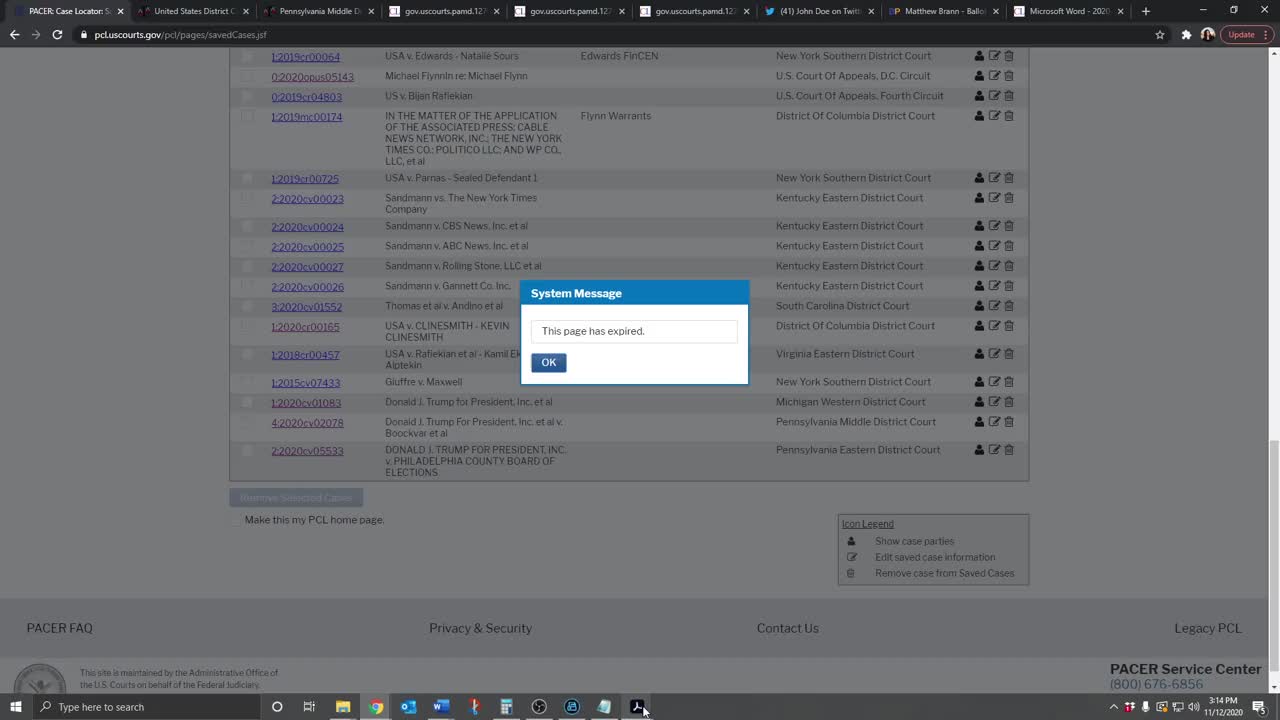
Task: Select checkbox for USA v. Edwards row
Action: [247, 56]
